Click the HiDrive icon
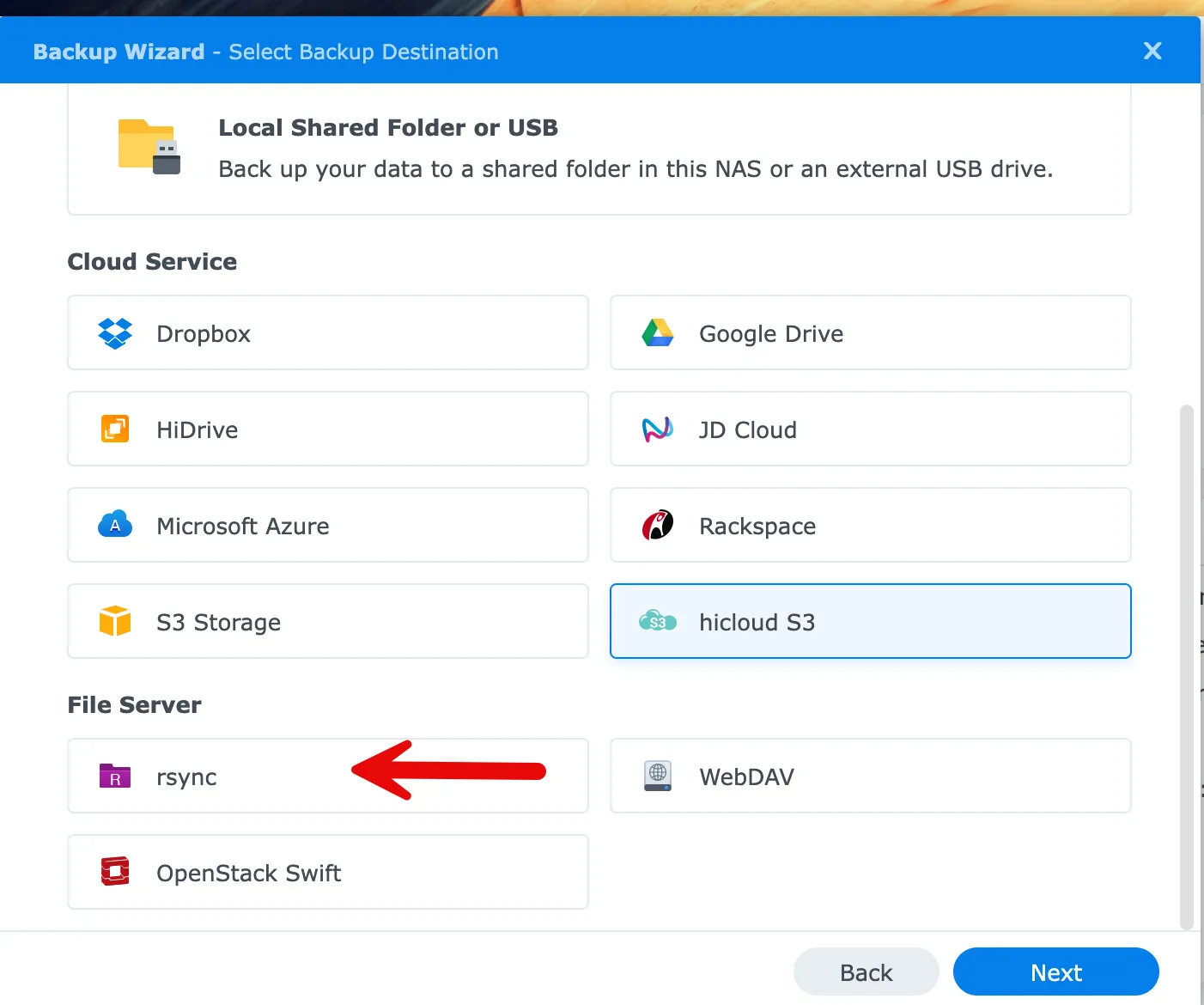The width and height of the screenshot is (1204, 1005). click(115, 429)
